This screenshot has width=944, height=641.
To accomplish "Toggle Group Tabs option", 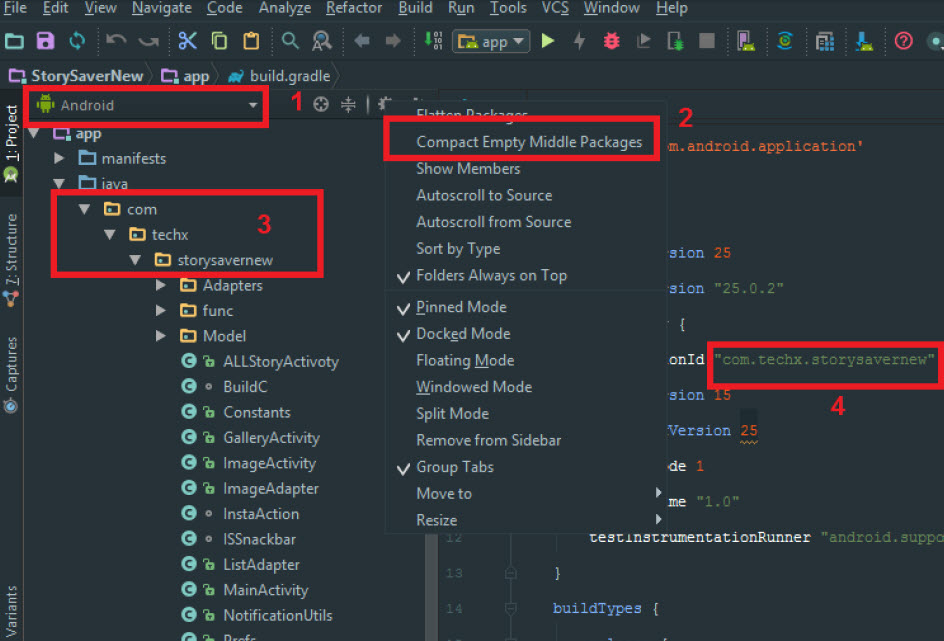I will point(455,467).
